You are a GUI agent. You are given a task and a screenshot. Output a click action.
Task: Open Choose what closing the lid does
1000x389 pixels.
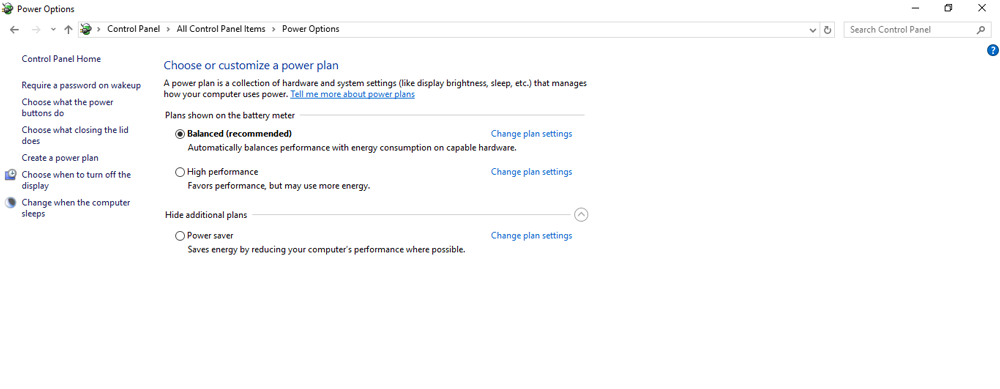(75, 135)
